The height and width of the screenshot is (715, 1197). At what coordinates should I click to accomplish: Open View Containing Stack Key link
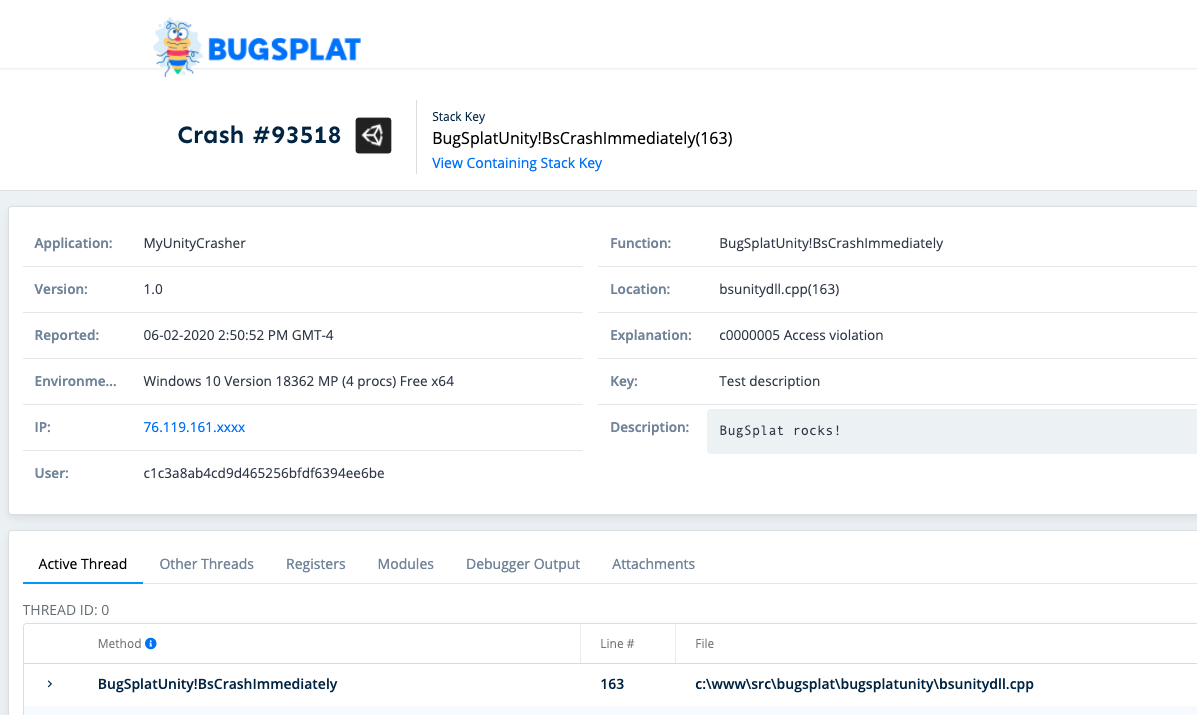[x=517, y=163]
